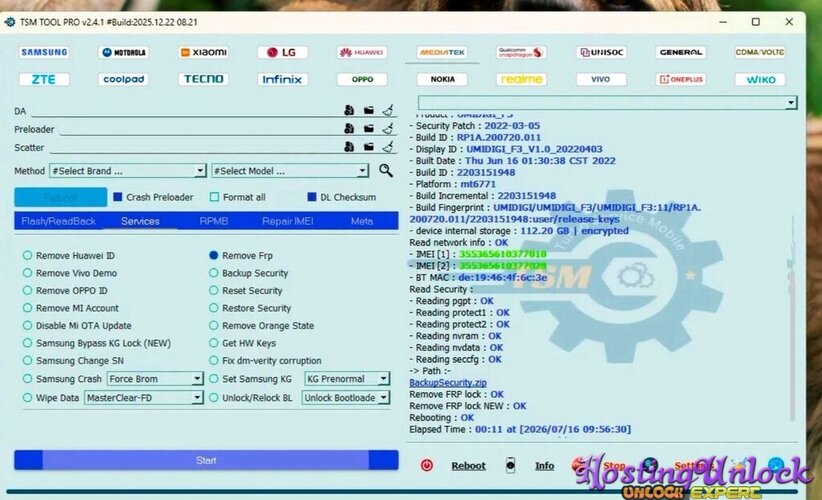
Task: Open the LG brand section
Action: pos(283,52)
